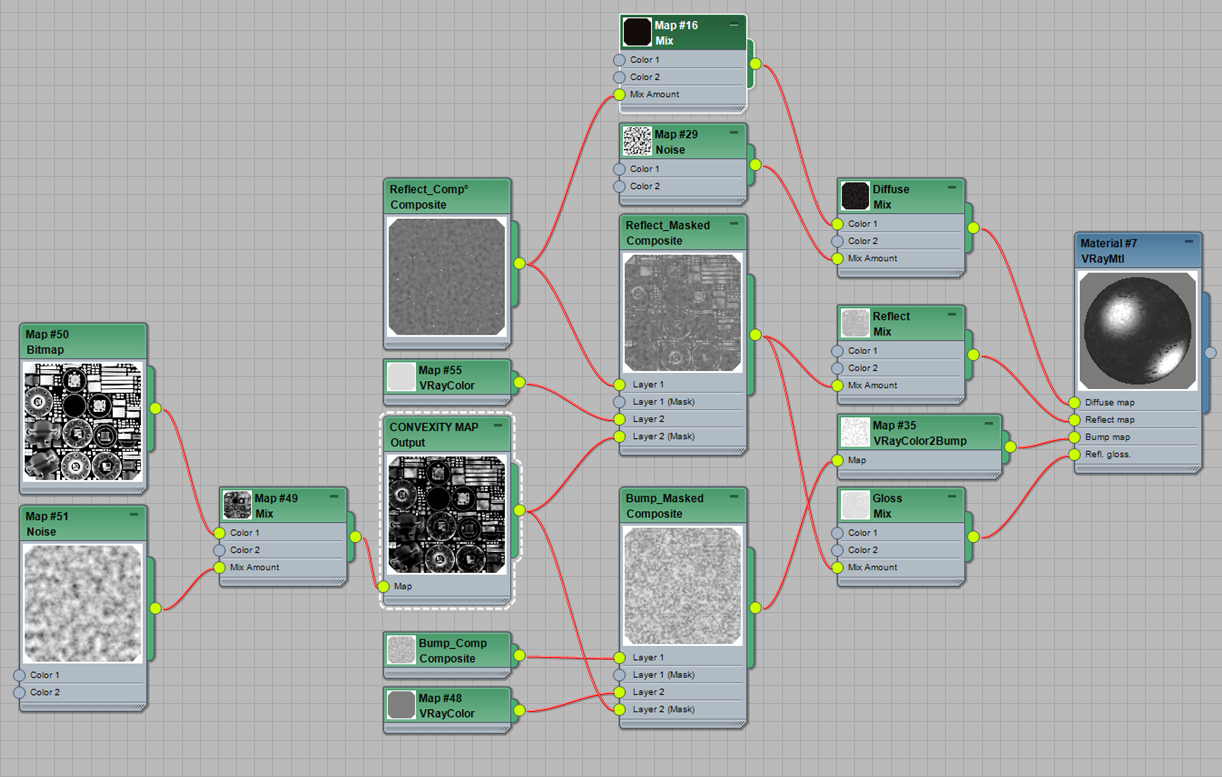The image size is (1222, 777).
Task: Click the Gloss Mix node header icon
Action: tap(855, 505)
